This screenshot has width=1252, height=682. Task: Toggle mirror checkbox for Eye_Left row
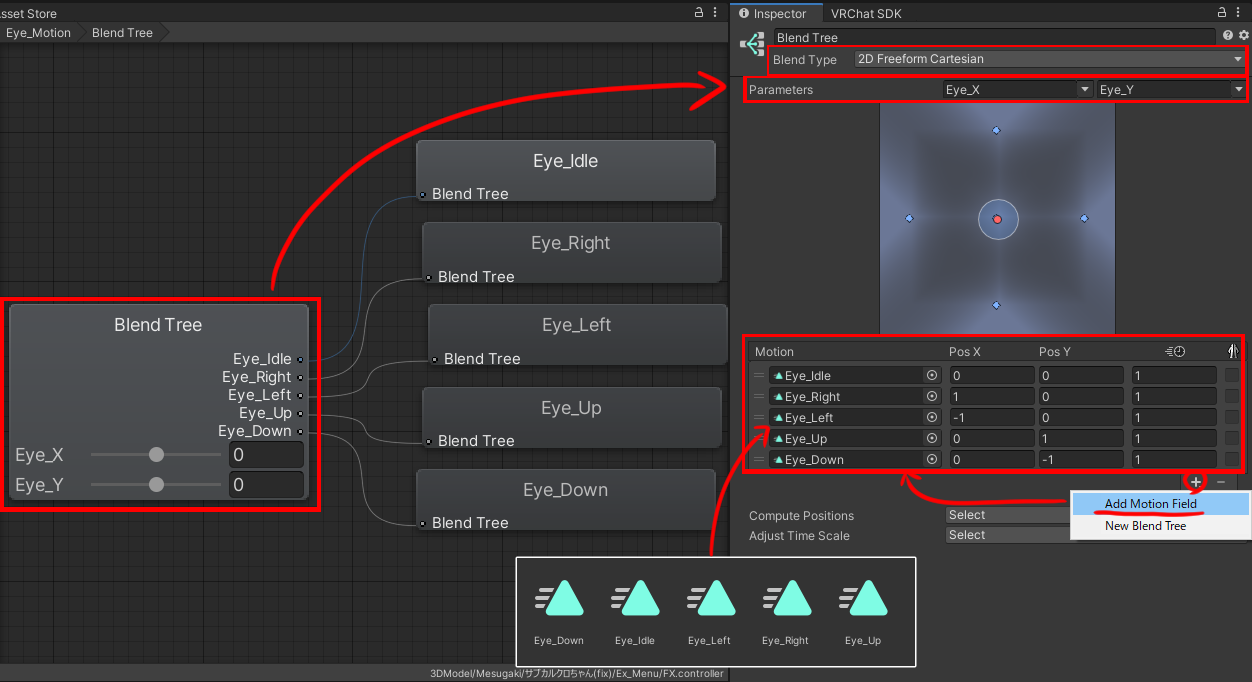(1231, 418)
